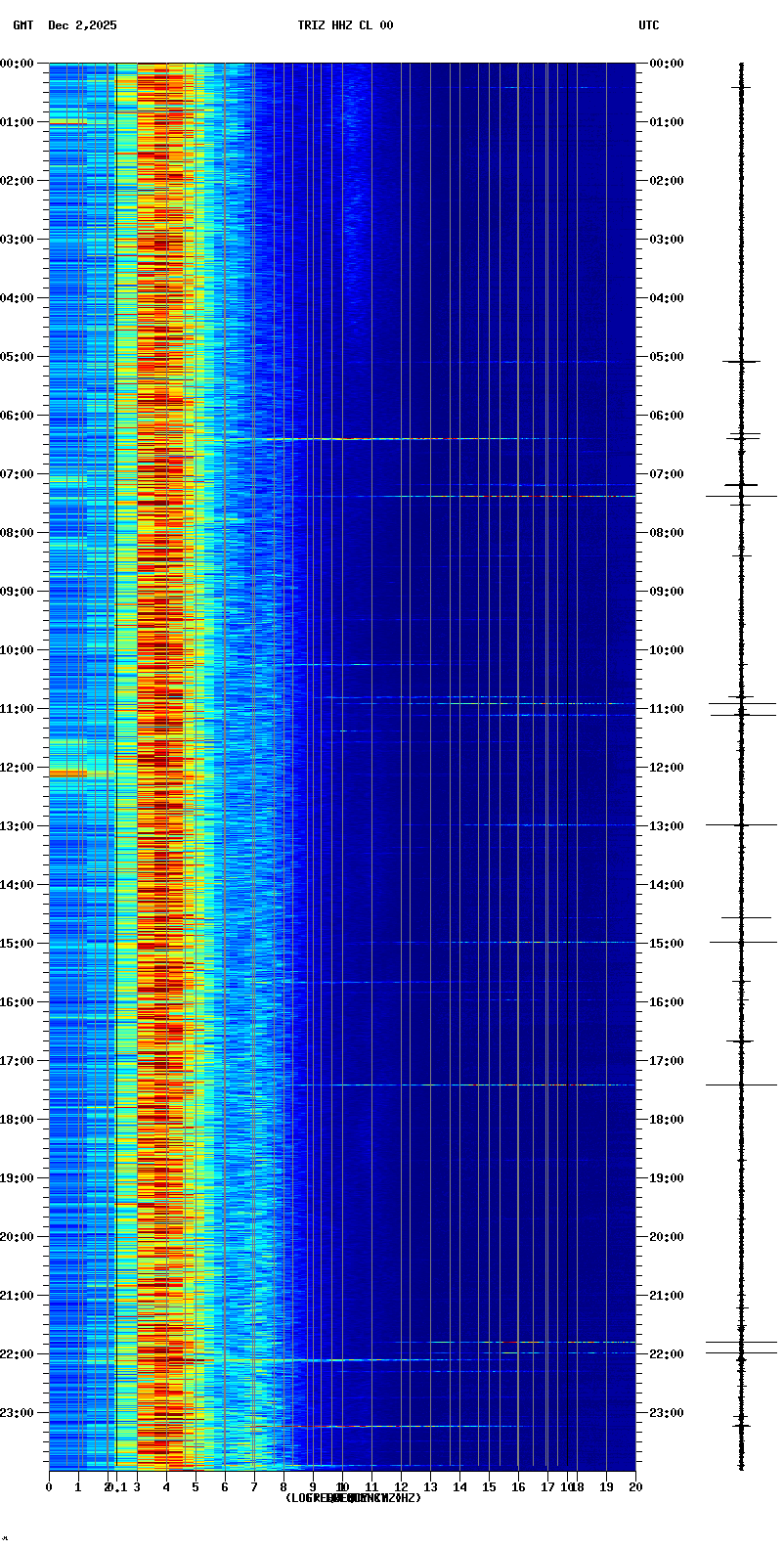Click the Dec 2,2025 date text

click(x=82, y=25)
